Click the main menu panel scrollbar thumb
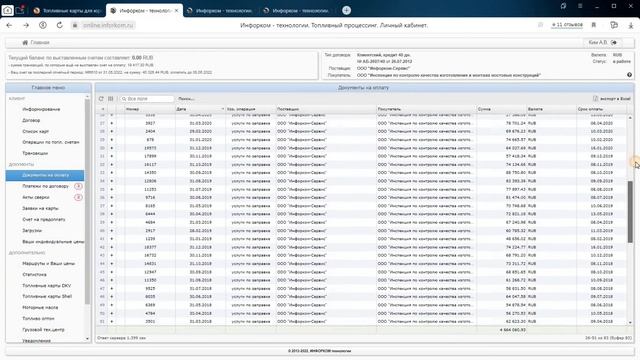The height and width of the screenshot is (360, 640). point(87,201)
